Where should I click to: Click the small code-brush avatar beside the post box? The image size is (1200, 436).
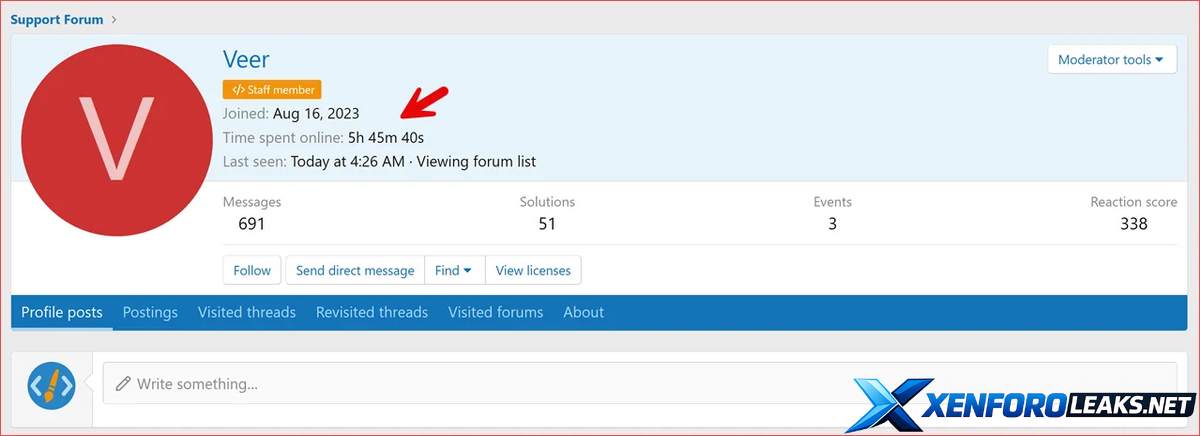(x=52, y=383)
